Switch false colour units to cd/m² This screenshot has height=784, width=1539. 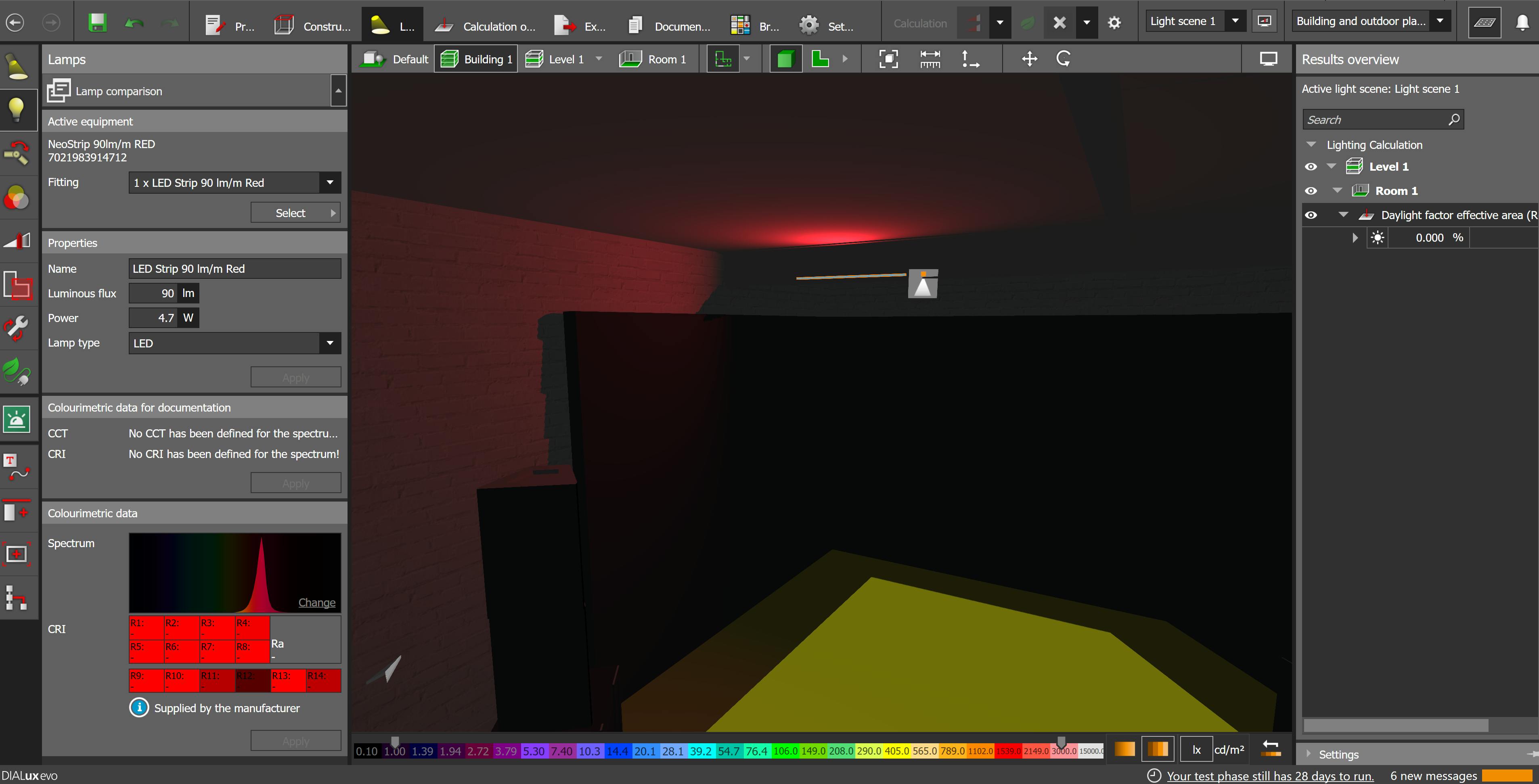pos(1229,749)
